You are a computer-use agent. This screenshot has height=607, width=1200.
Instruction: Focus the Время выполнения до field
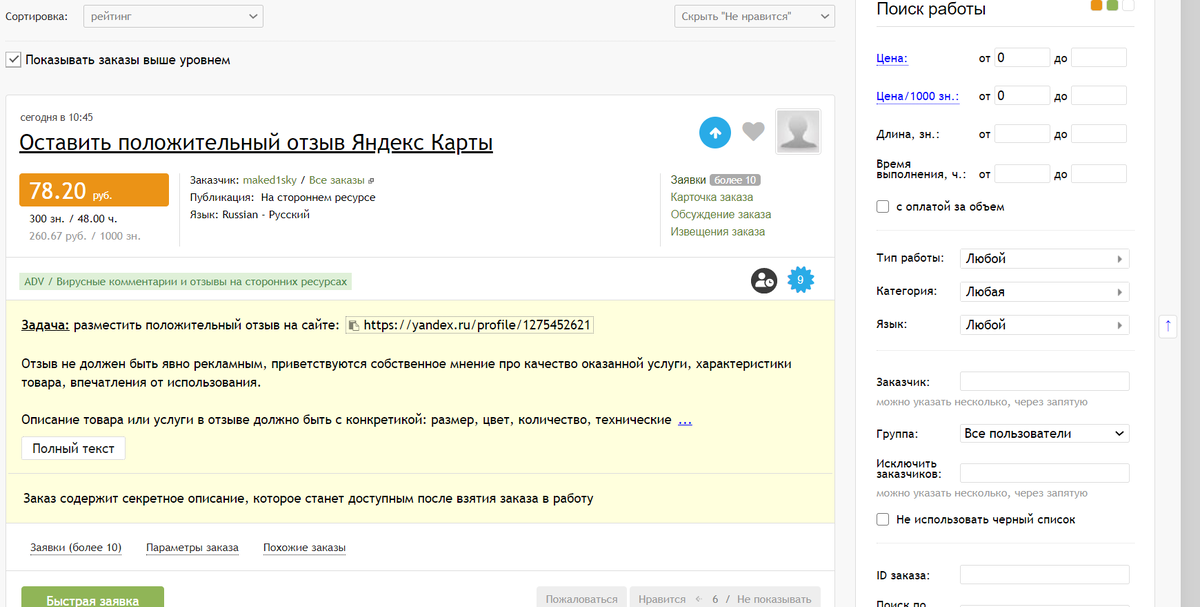click(x=1099, y=174)
